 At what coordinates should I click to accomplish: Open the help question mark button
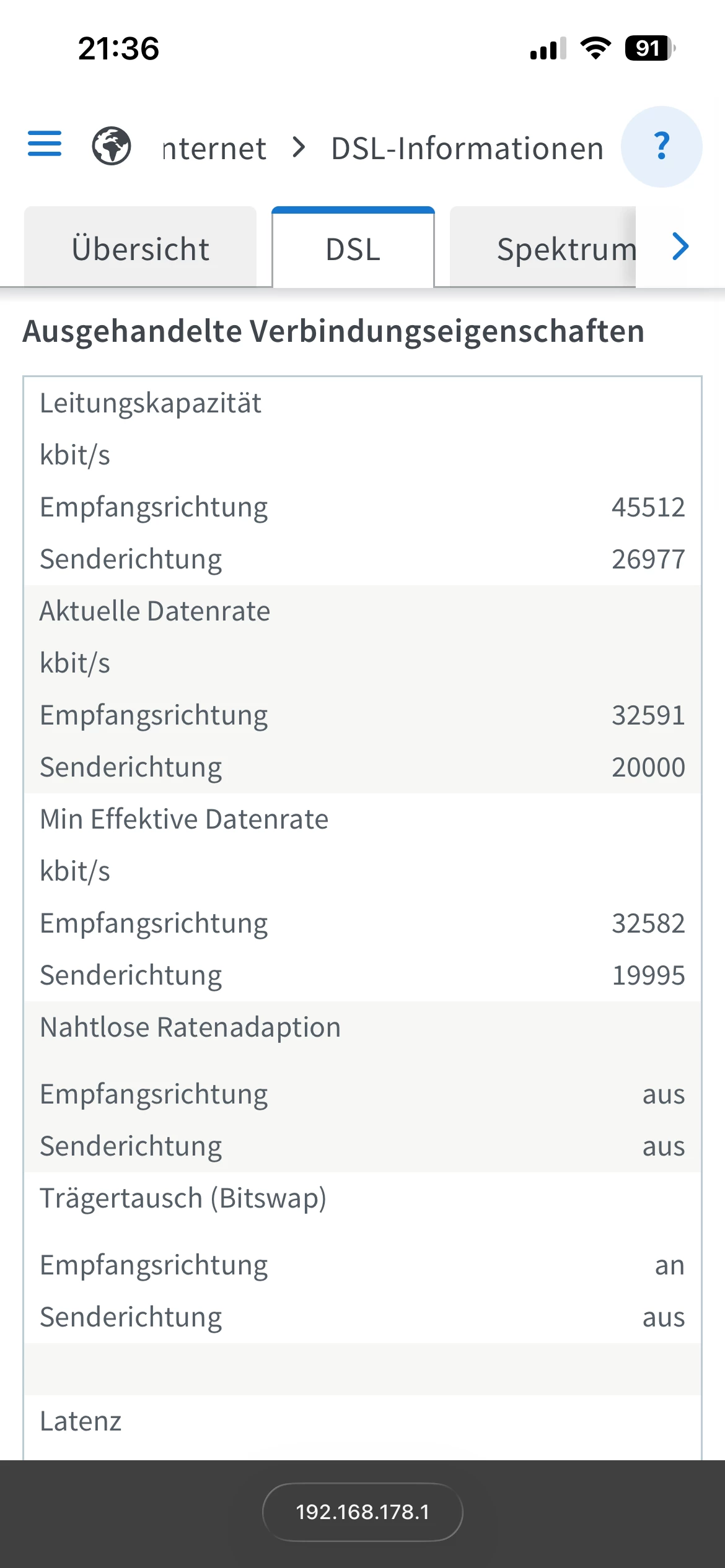click(x=661, y=147)
